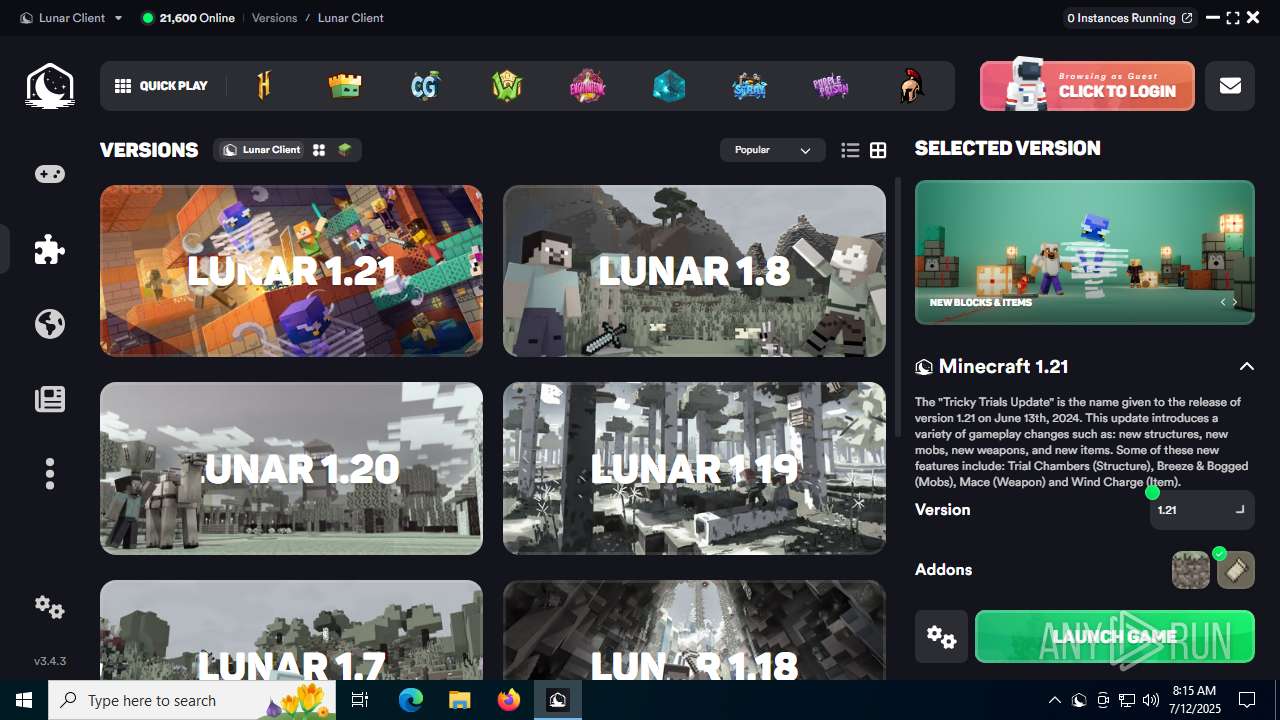Click the Quick Play grid button
Image resolution: width=1280 pixels, height=720 pixels.
161,86
